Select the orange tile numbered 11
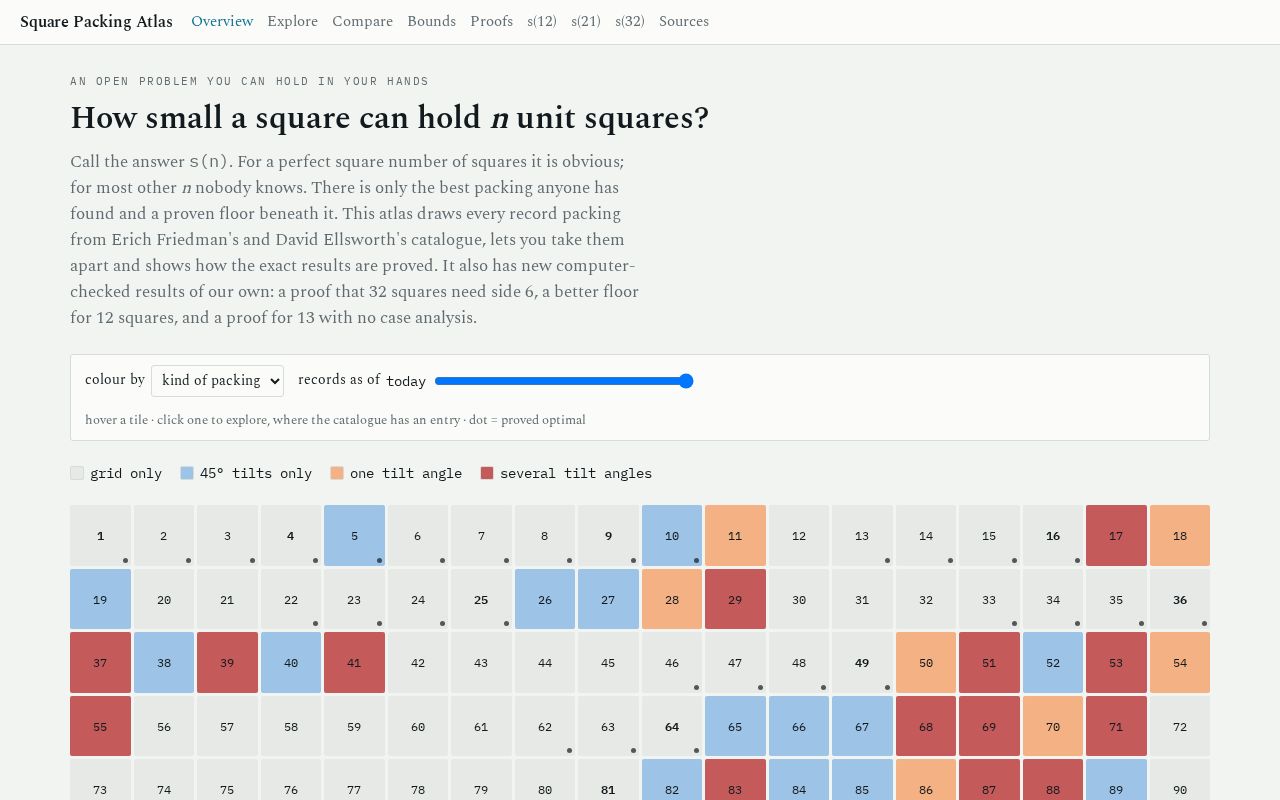This screenshot has width=1280, height=800. (735, 536)
